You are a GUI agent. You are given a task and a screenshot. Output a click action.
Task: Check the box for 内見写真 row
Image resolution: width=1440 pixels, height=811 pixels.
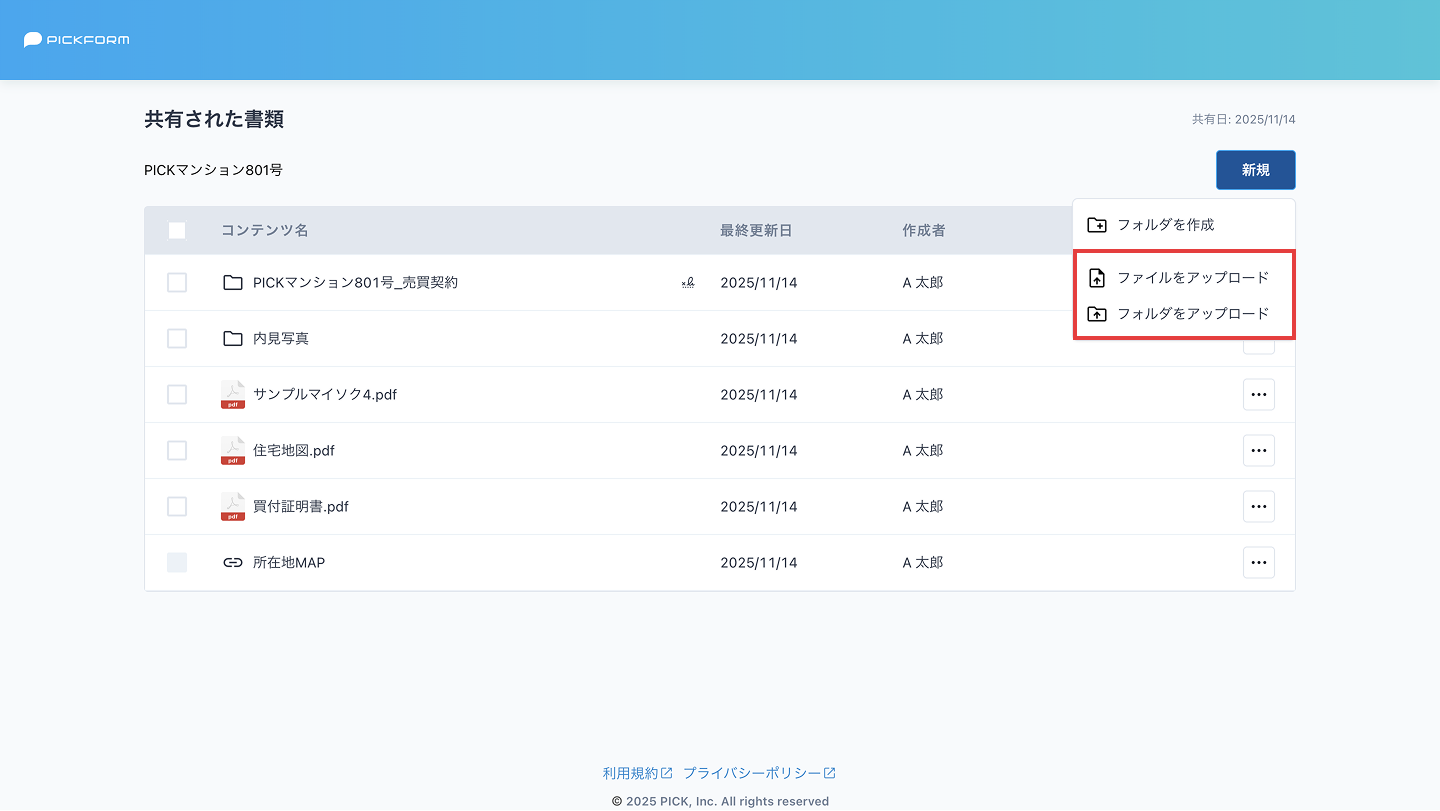coord(177,339)
